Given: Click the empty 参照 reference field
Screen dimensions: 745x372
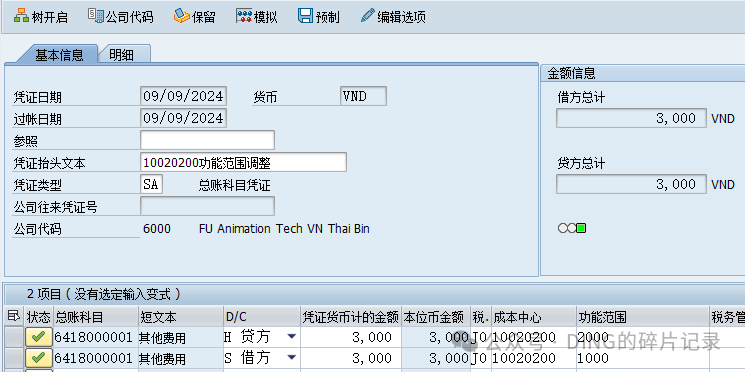Looking at the screenshot, I should click(x=207, y=140).
